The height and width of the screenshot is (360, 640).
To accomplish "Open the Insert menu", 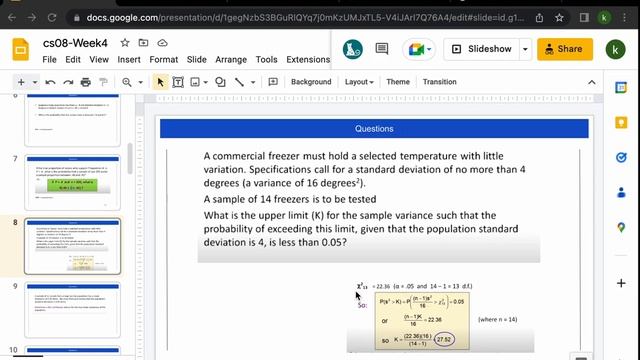I will (129, 60).
